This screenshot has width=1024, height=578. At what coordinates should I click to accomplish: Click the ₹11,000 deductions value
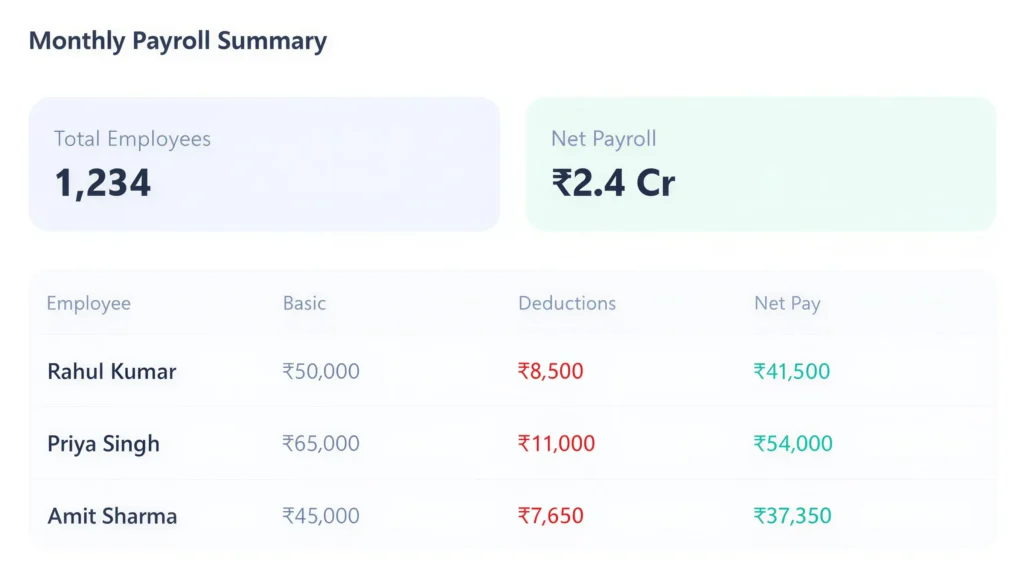(556, 443)
